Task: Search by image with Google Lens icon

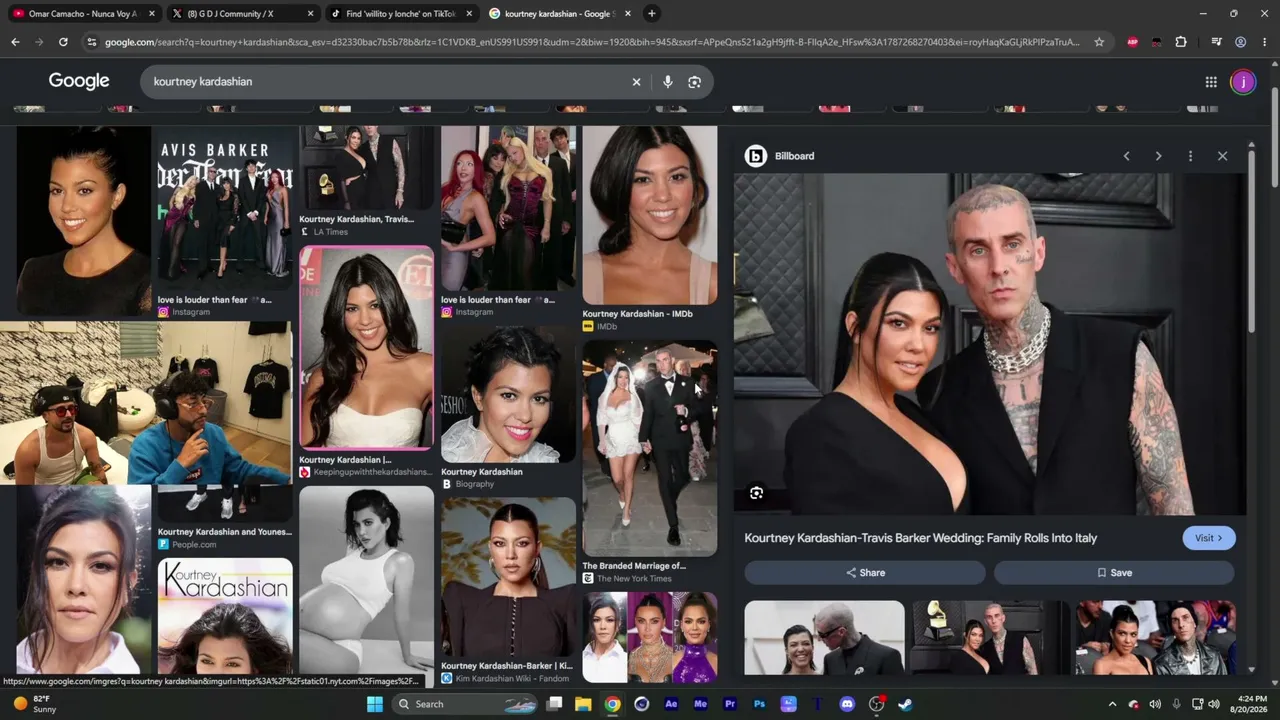Action: tap(695, 82)
